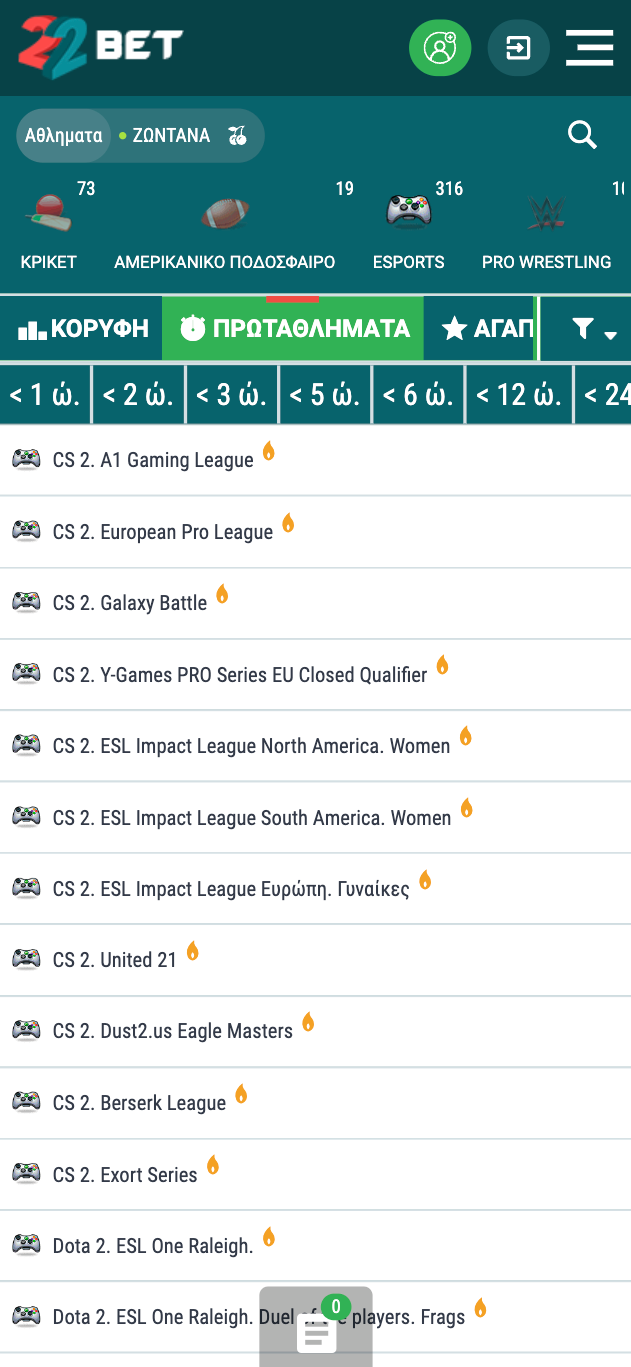Image resolution: width=631 pixels, height=1367 pixels.
Task: Select the Κρίκετ sport icon
Action: pyautogui.click(x=48, y=212)
